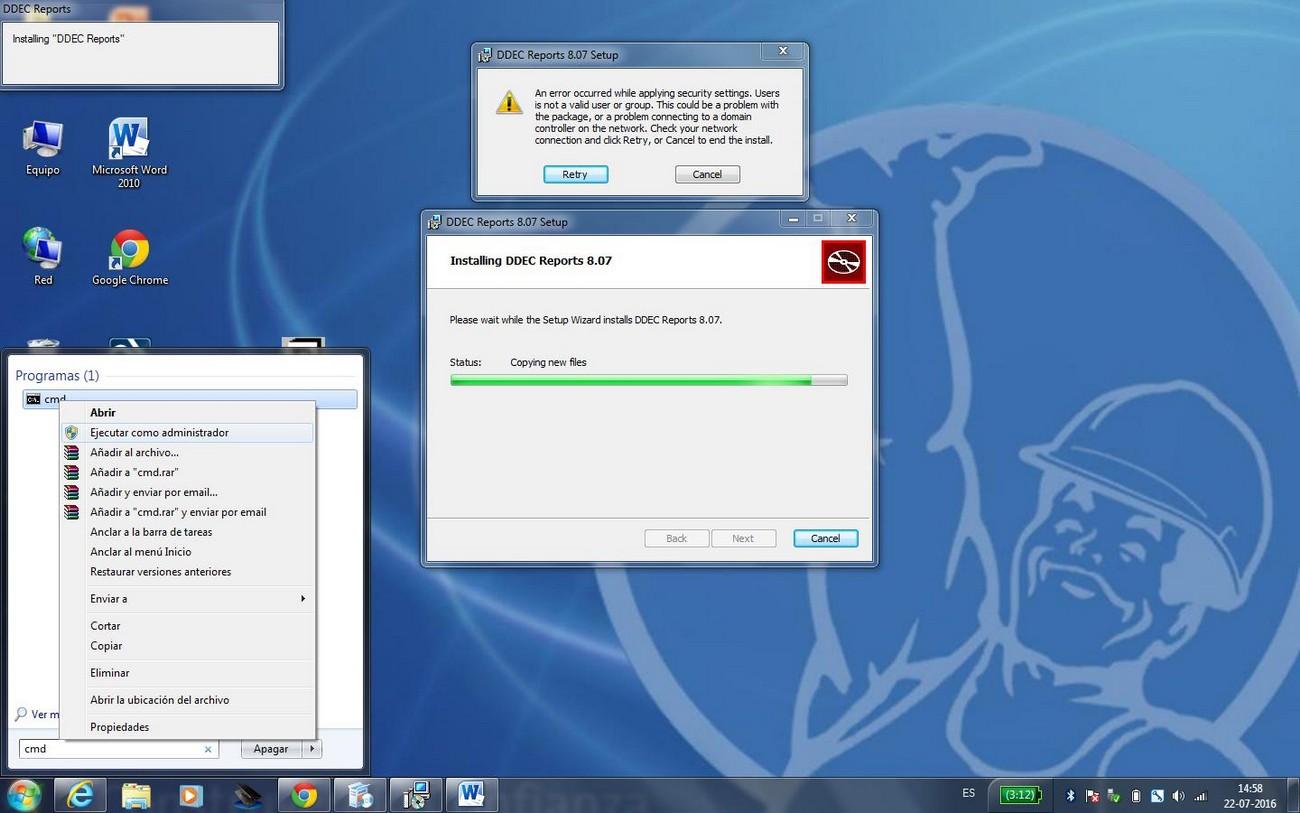Viewport: 1300px width, 813px height.
Task: Select Añadir al archivo... menu entry
Action: pyautogui.click(x=187, y=453)
